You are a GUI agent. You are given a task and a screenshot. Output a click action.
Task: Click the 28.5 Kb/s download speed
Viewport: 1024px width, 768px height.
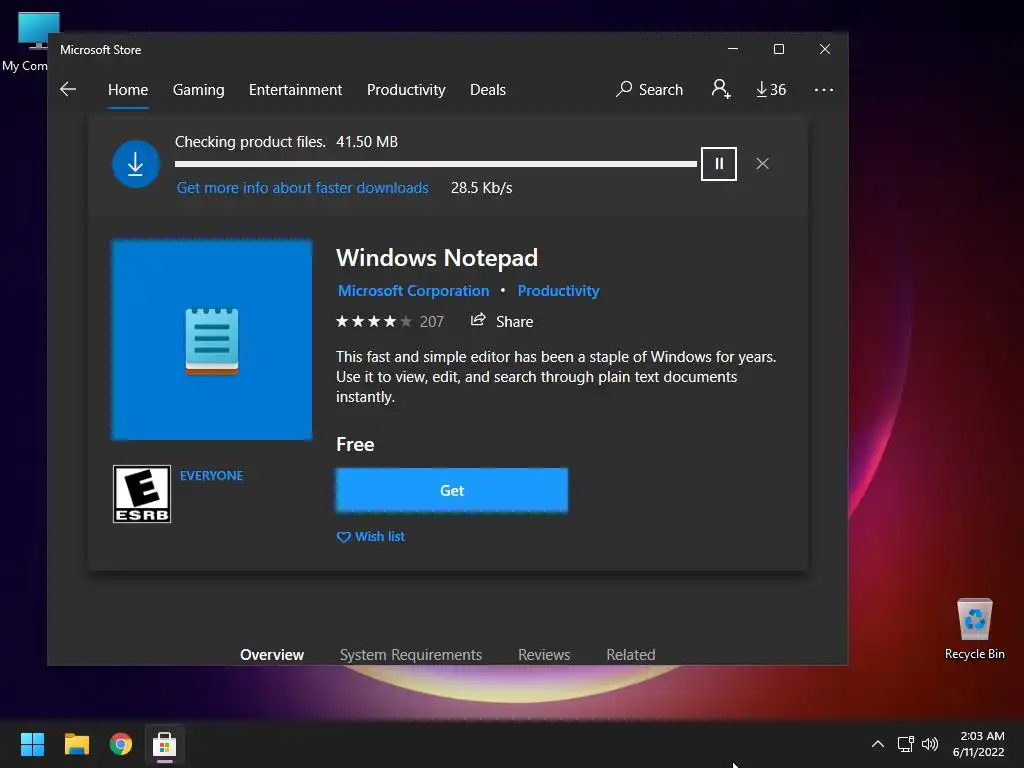[x=481, y=188]
